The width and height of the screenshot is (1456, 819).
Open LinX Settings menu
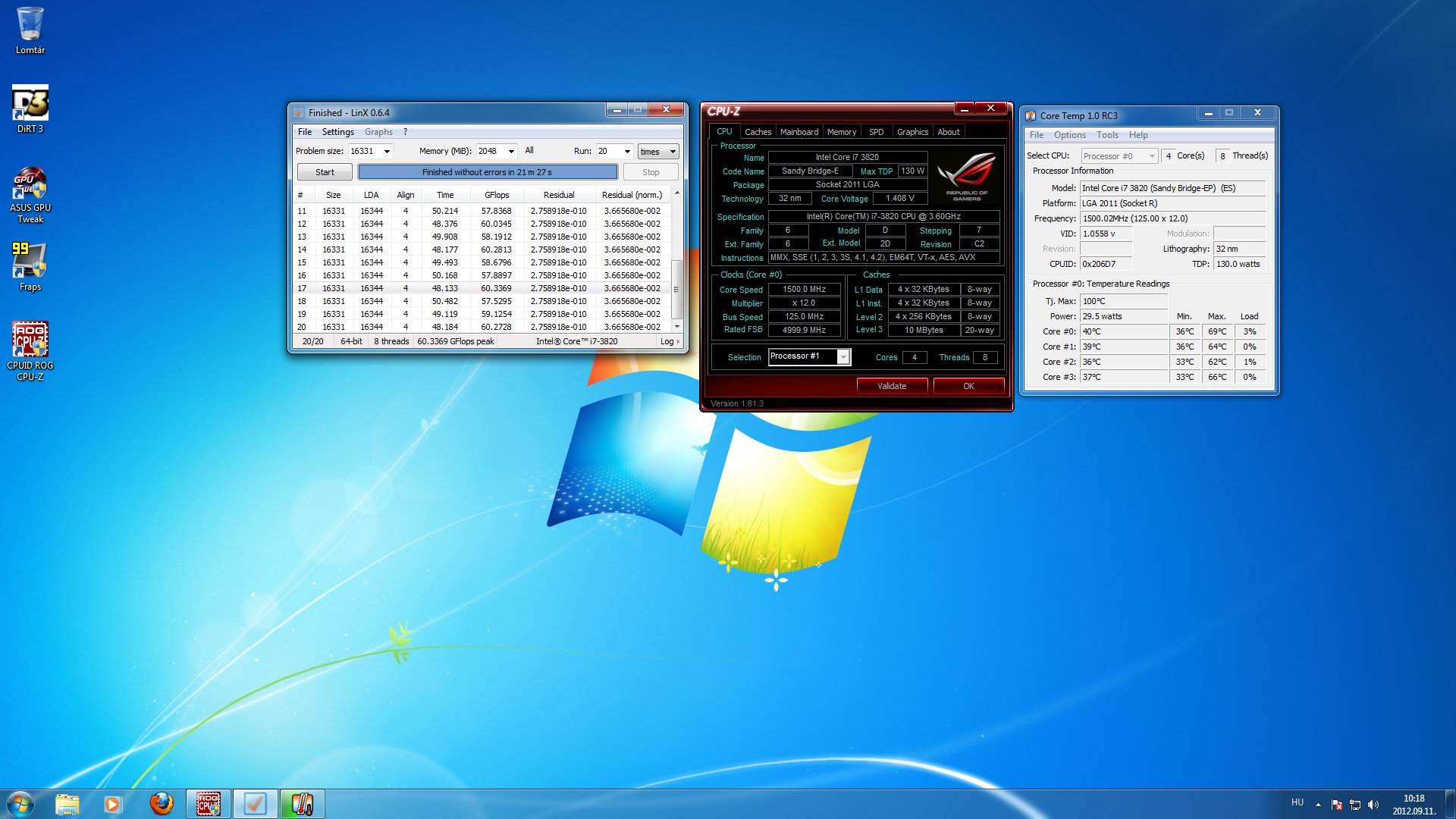(x=337, y=132)
